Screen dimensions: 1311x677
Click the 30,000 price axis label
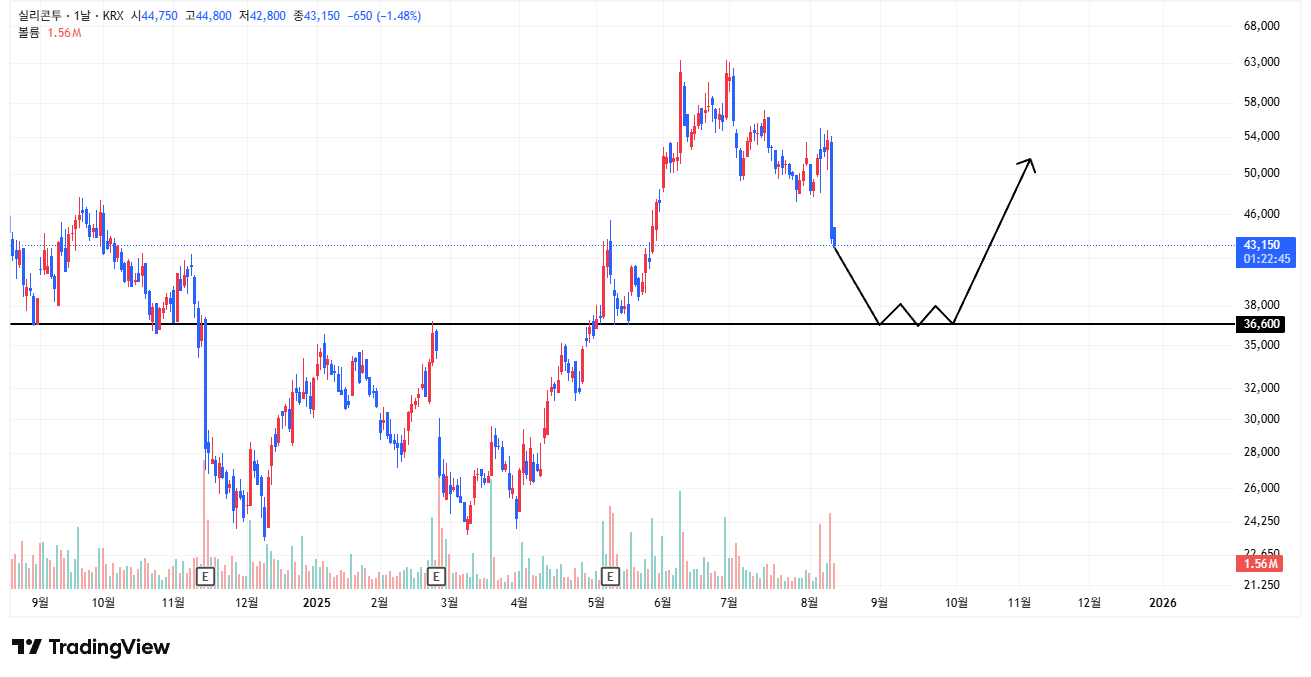pyautogui.click(x=1262, y=419)
